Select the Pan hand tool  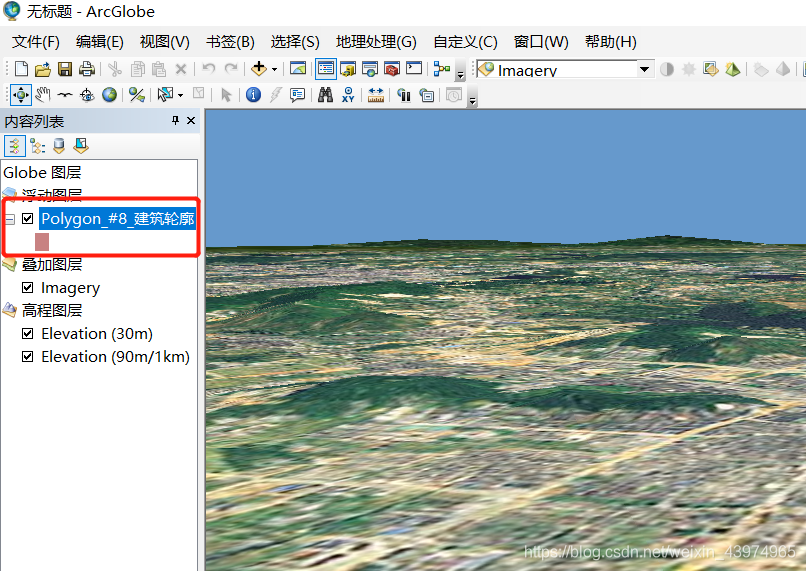[43, 95]
